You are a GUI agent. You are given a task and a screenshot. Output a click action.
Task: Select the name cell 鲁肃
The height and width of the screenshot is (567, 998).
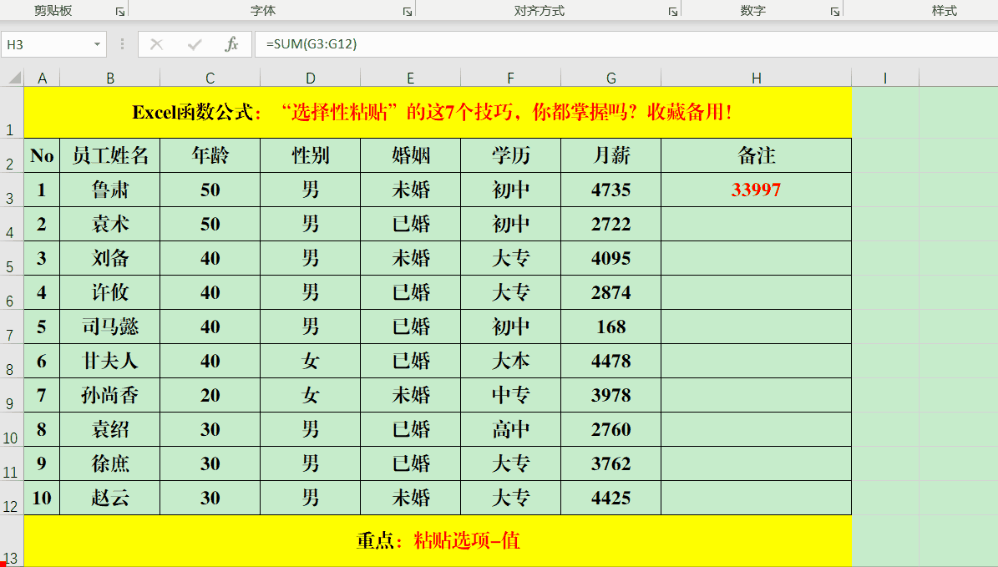(110, 190)
